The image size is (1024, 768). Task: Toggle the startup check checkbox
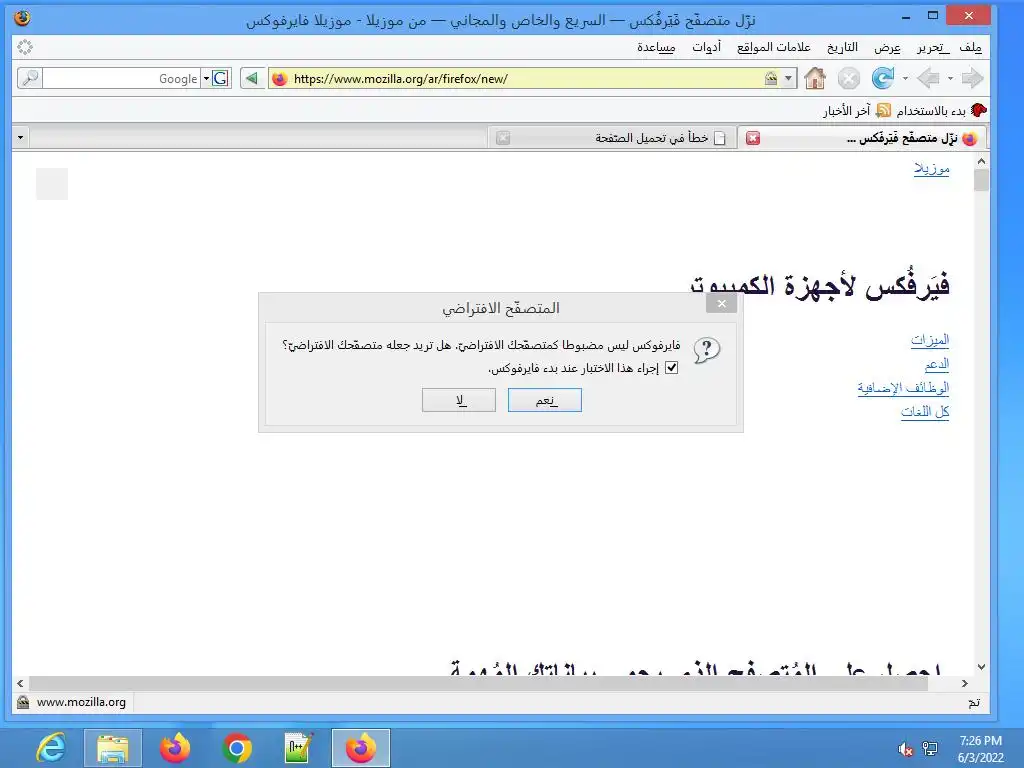(671, 368)
